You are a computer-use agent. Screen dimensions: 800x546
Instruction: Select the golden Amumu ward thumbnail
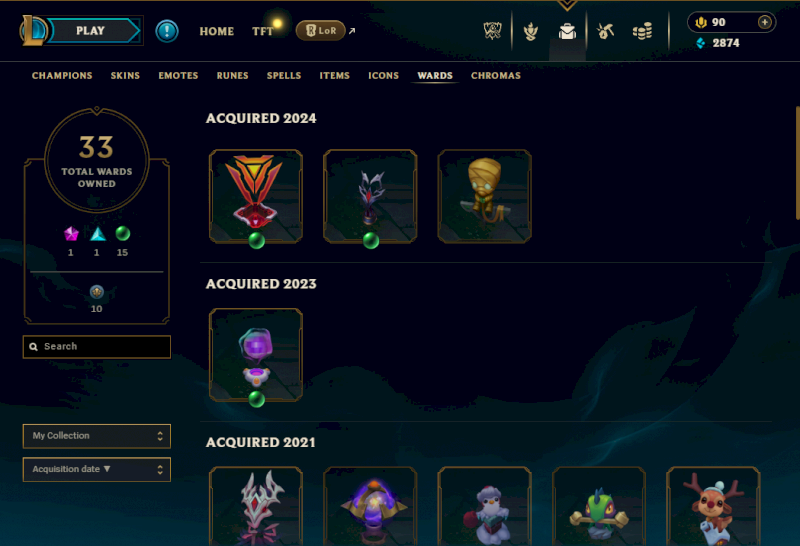(484, 196)
